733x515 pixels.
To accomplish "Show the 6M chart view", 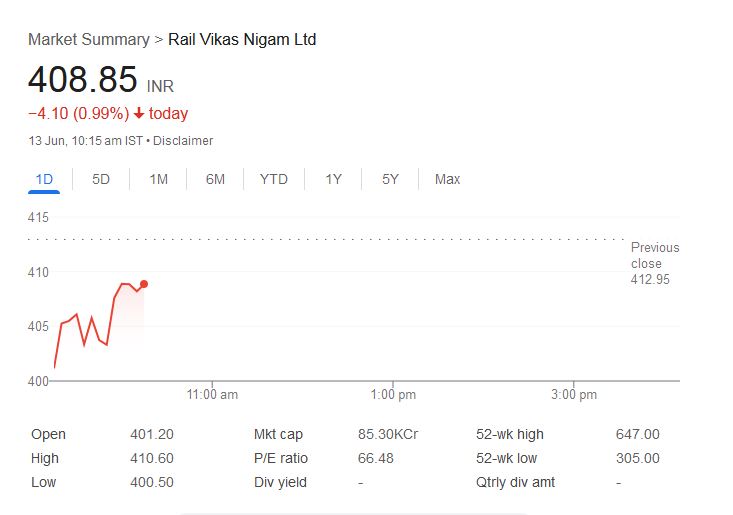I will tap(215, 179).
